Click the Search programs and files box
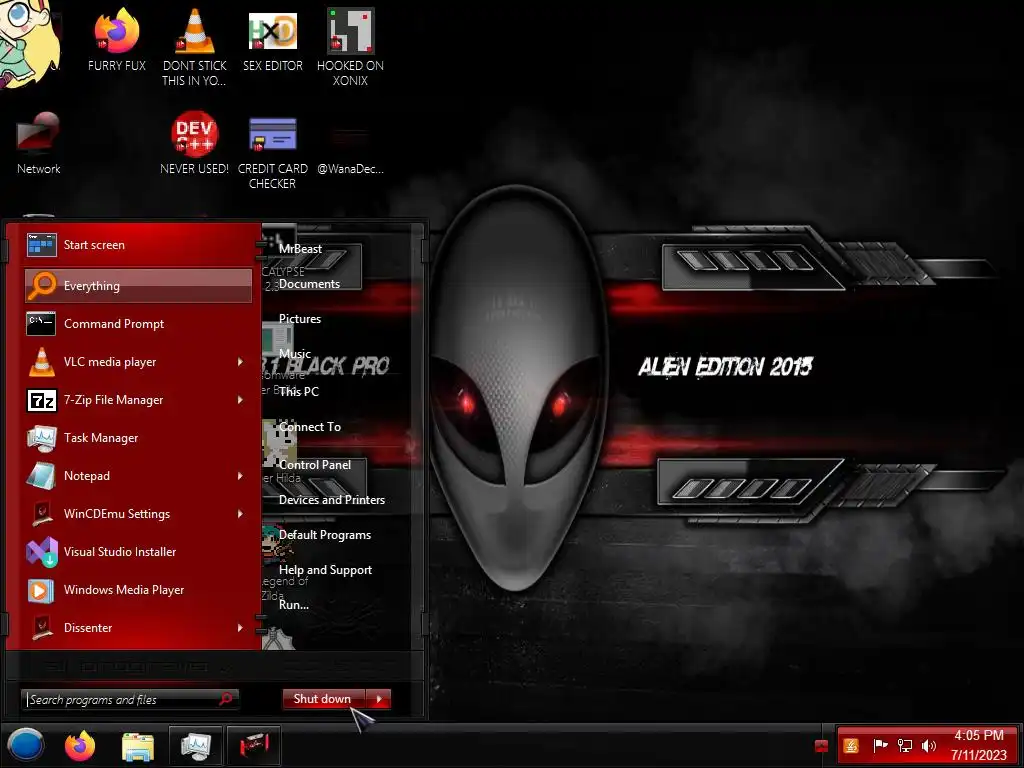Image resolution: width=1024 pixels, height=768 pixels. tap(129, 699)
